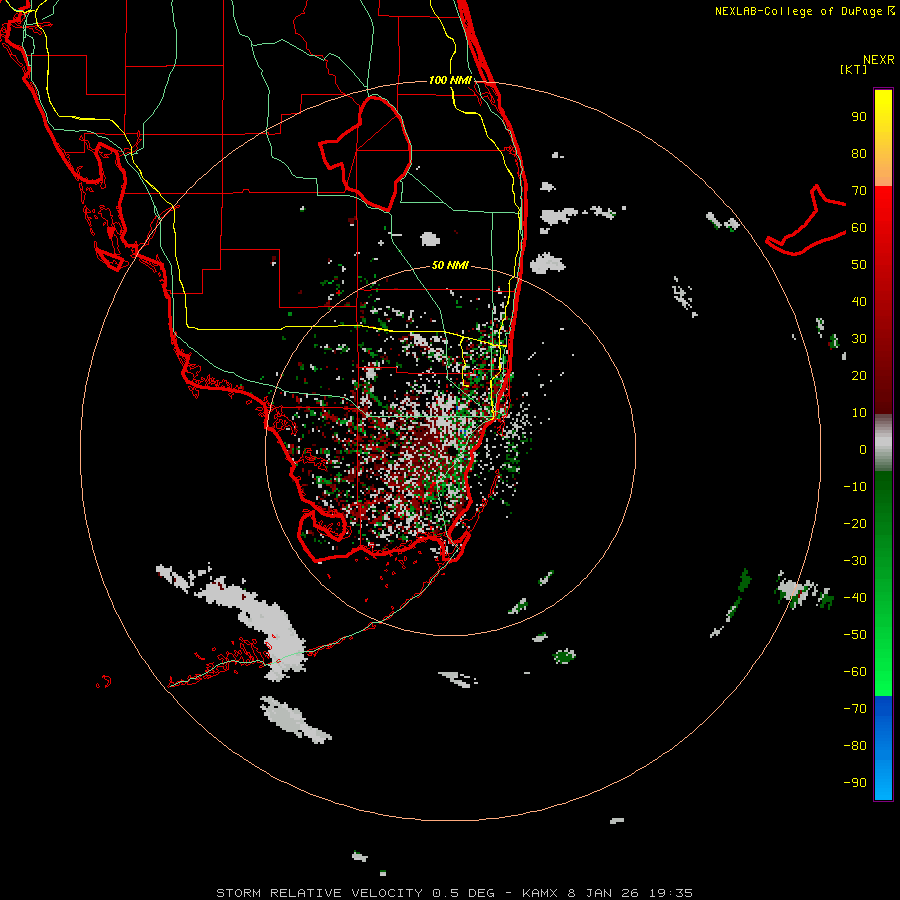Click the -60 knot scale label
The height and width of the screenshot is (900, 900).
pyautogui.click(x=855, y=672)
